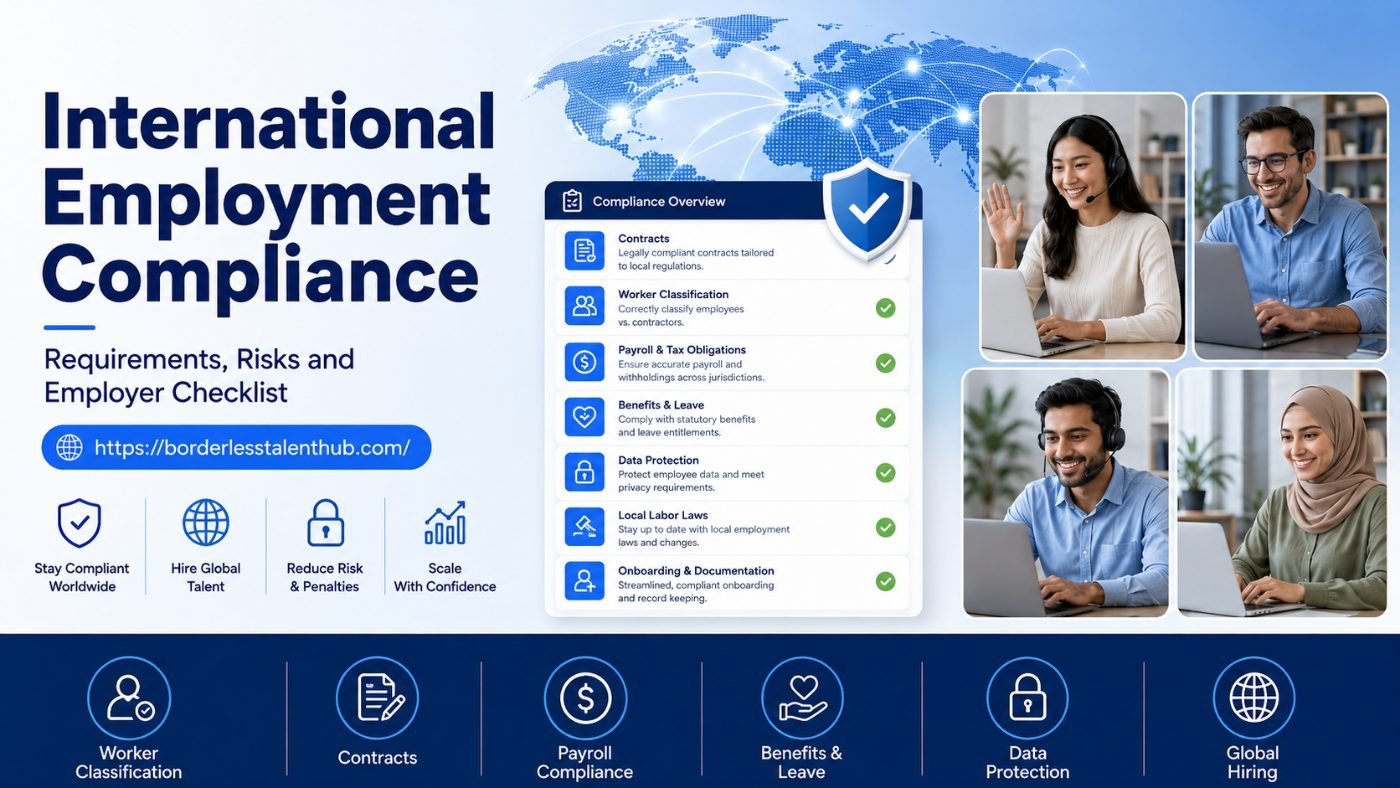Viewport: 1400px width, 788px height.
Task: Click the Data Protection footer label
Action: pyautogui.click(x=1027, y=763)
